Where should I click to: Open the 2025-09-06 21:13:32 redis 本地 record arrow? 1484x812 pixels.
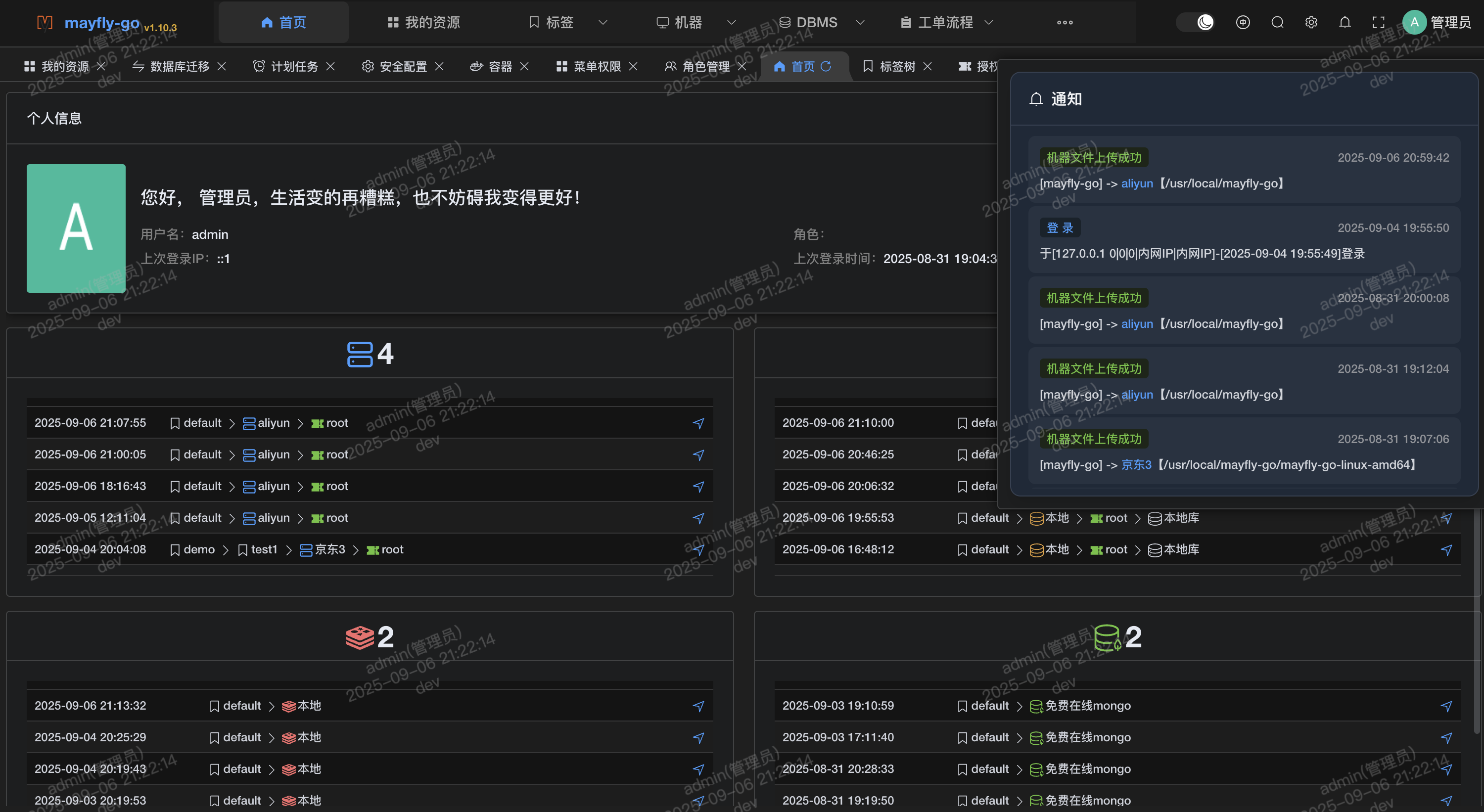(698, 706)
